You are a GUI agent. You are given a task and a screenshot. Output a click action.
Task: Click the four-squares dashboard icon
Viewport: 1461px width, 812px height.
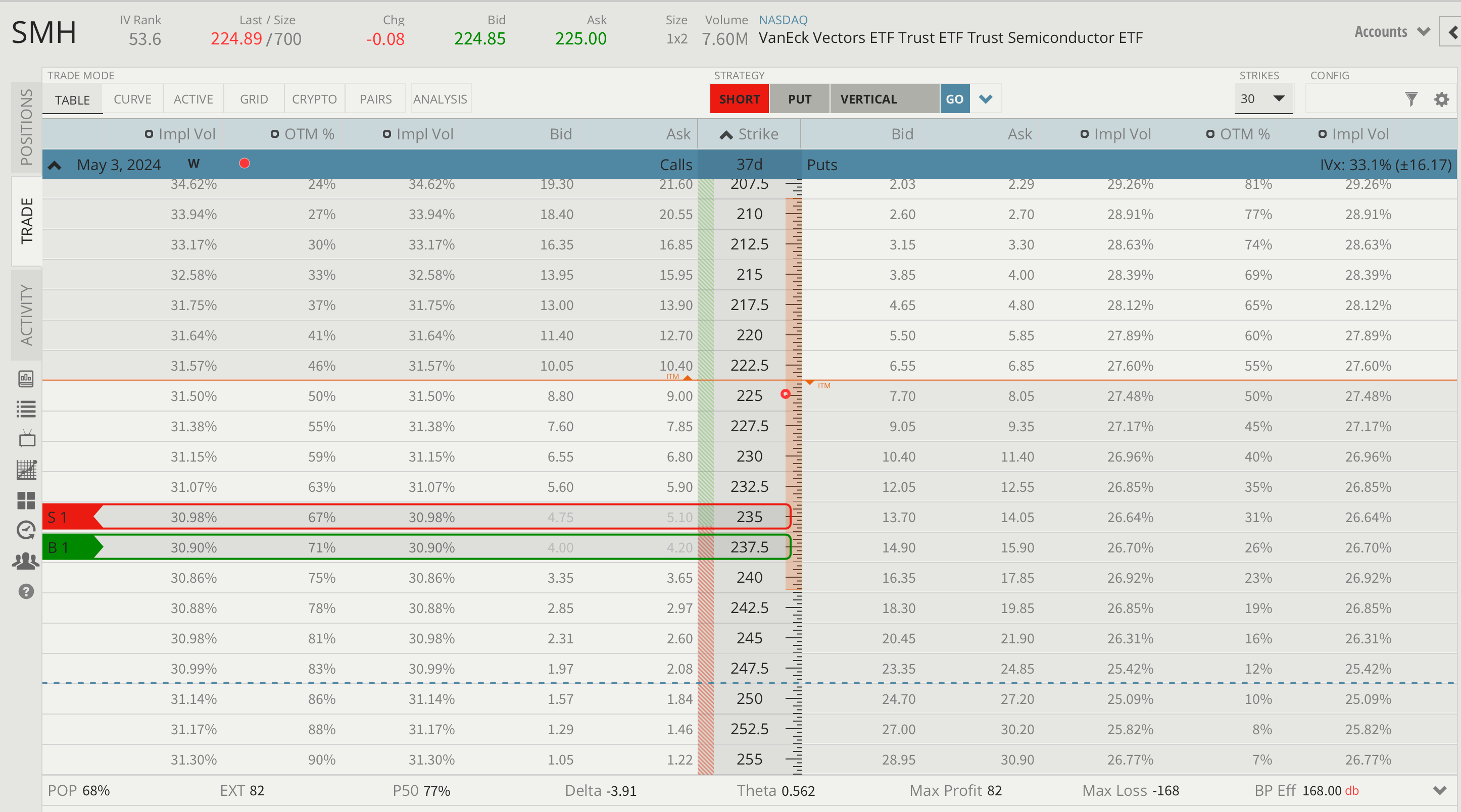point(26,500)
